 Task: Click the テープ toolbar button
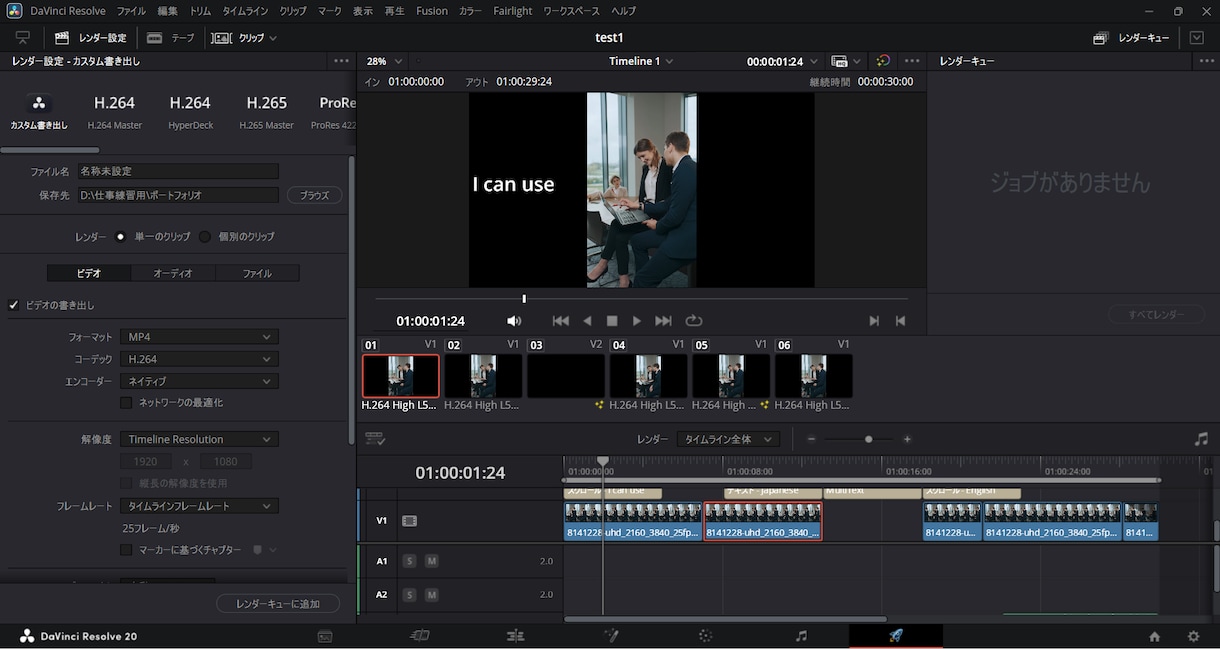pyautogui.click(x=170, y=37)
